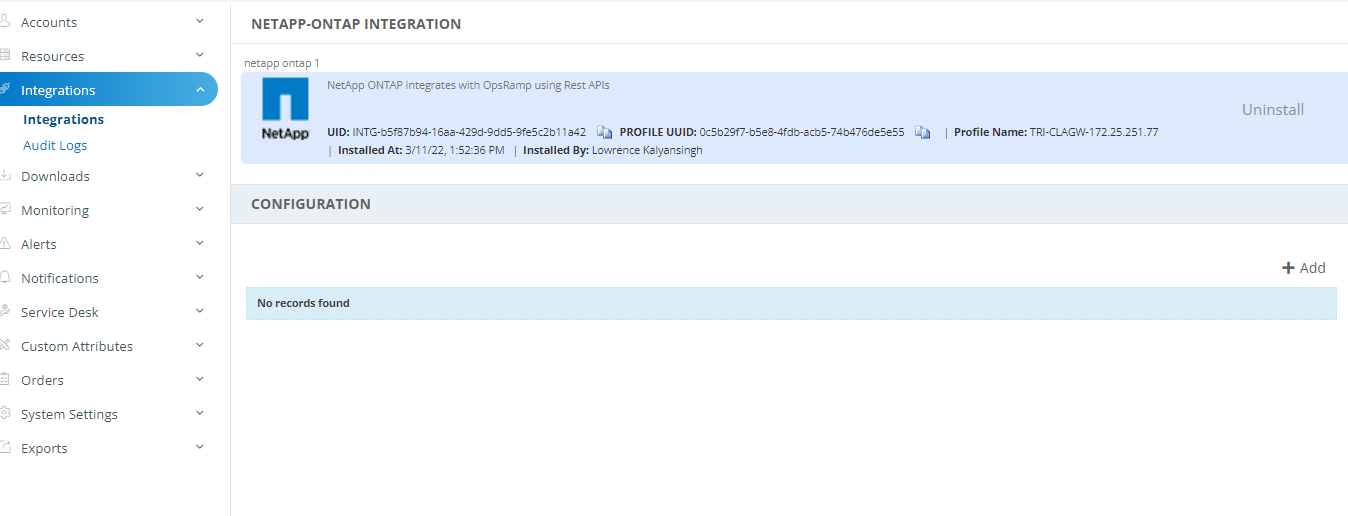Screen dimensions: 1348x516
Task: Expand the Resources menu chevron
Action: (x=200, y=55)
